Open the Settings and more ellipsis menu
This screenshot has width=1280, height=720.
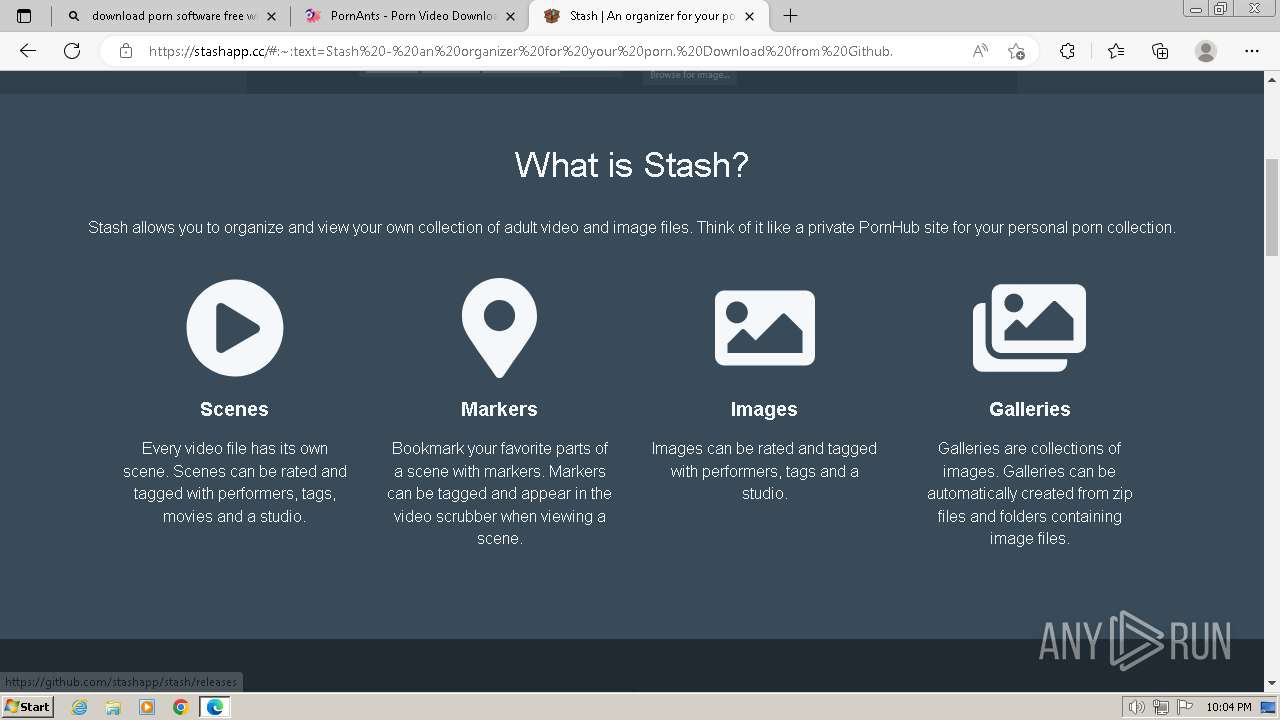(x=1252, y=51)
